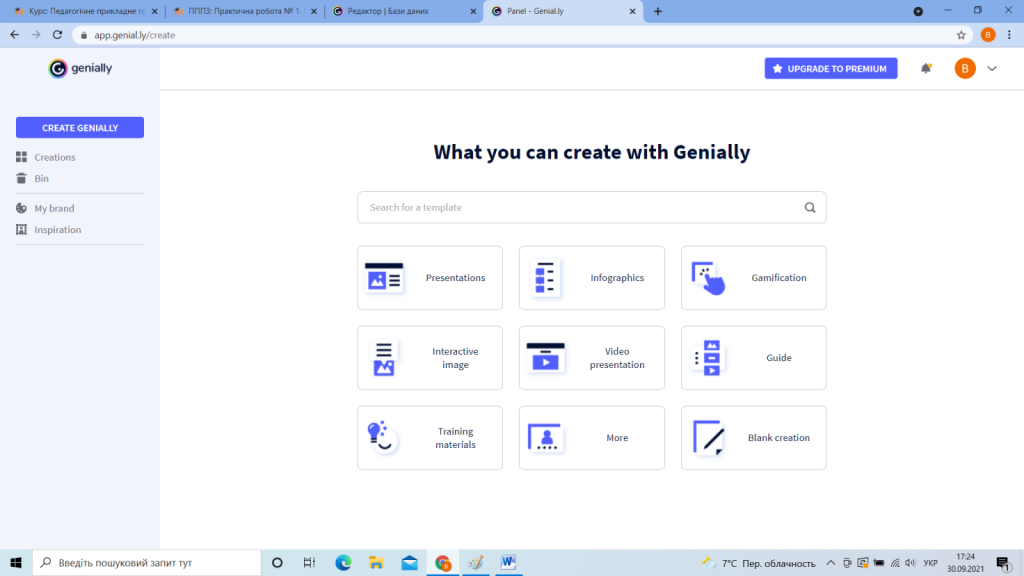Open Creations in the sidebar
The height and width of the screenshot is (576, 1024).
[54, 157]
